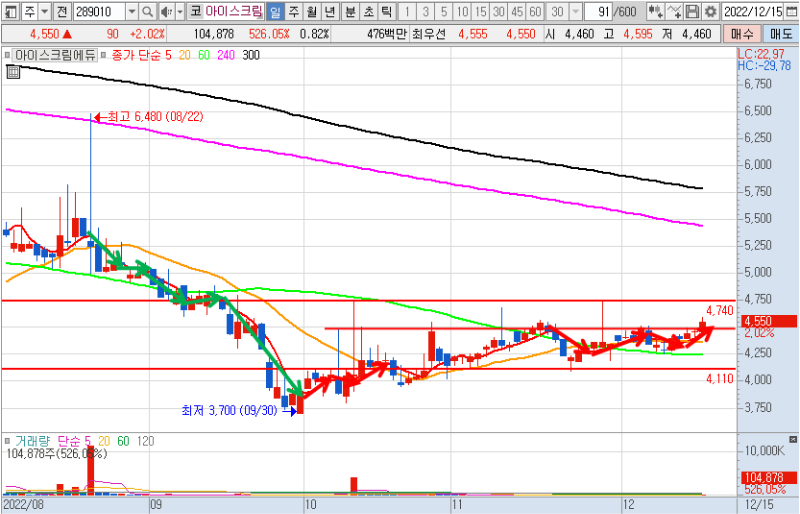Click the red 5 moving average label
The image size is (800, 514).
click(168, 55)
